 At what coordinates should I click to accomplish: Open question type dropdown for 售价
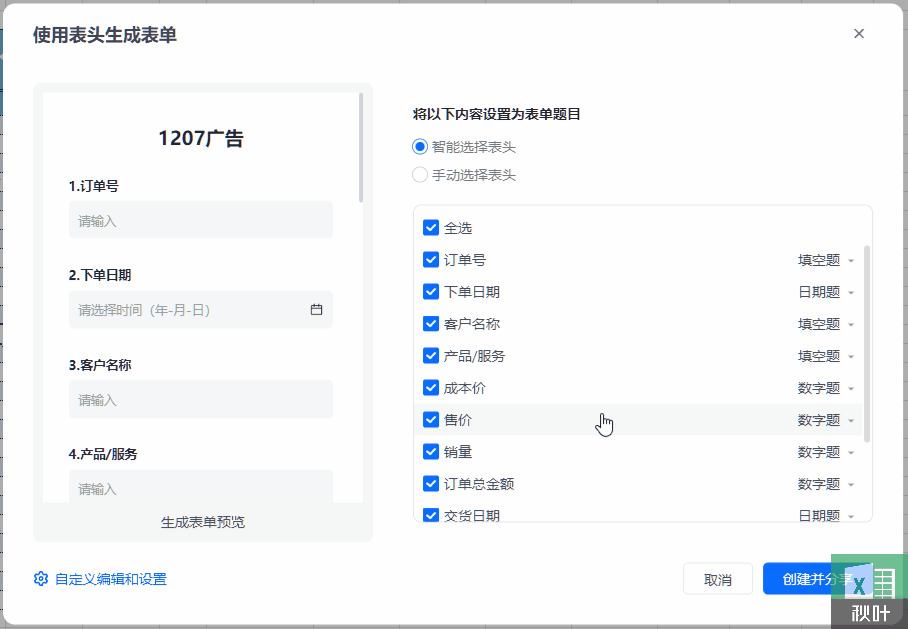click(826, 420)
